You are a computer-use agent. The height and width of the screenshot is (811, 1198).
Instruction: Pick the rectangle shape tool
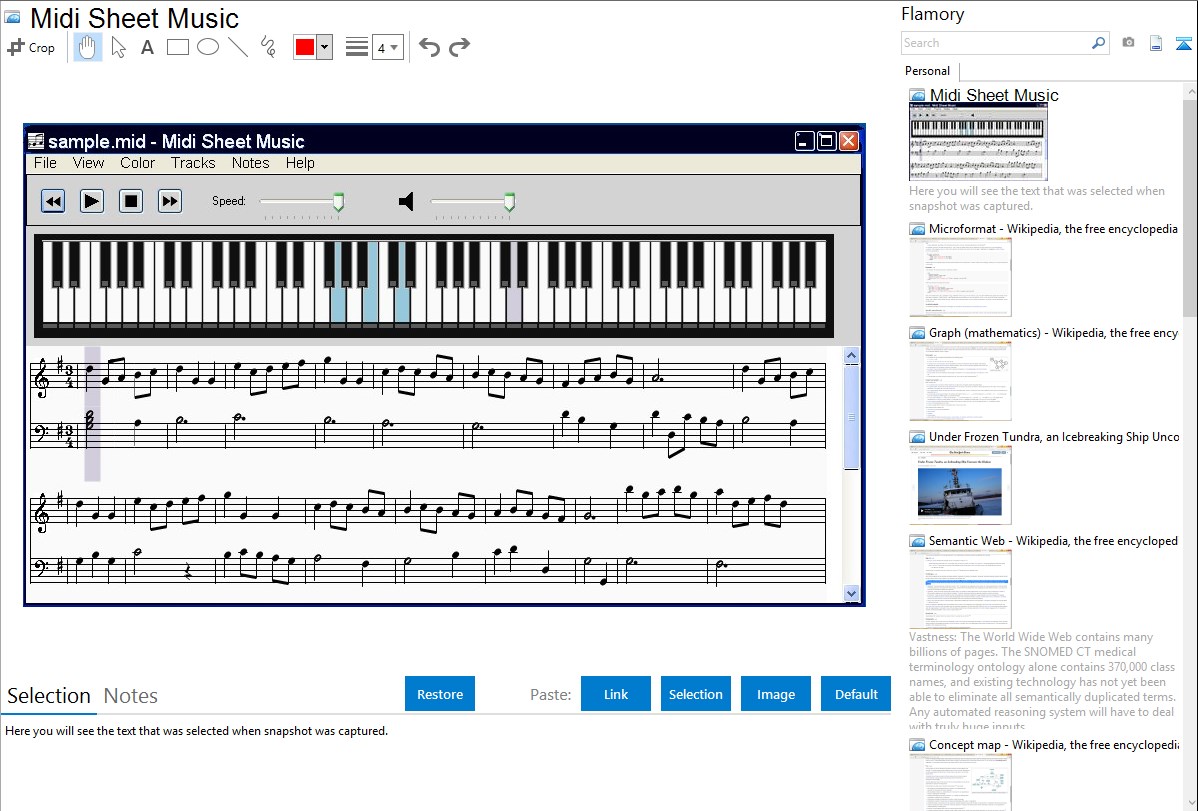click(177, 47)
